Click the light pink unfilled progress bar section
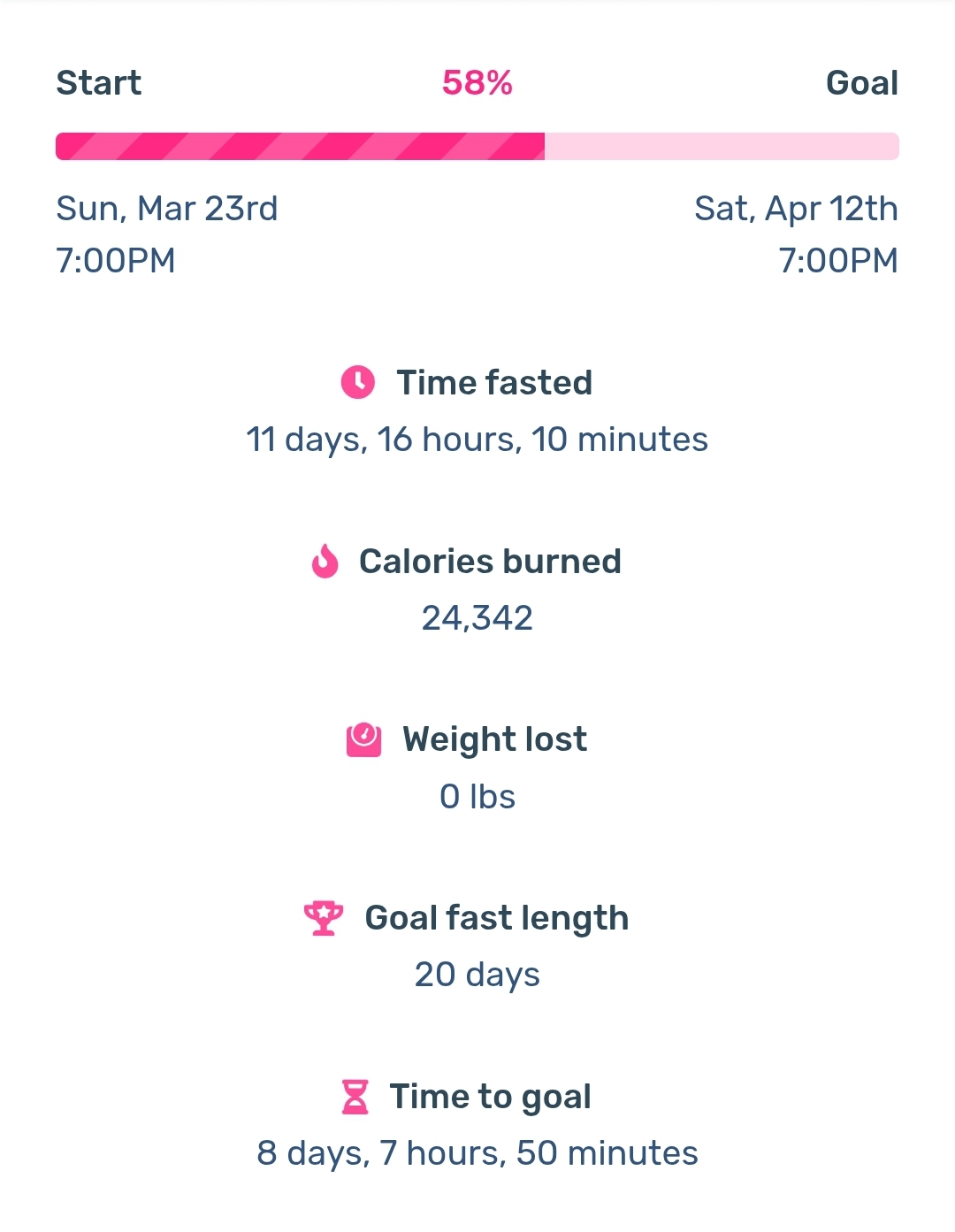 pyautogui.click(x=722, y=146)
